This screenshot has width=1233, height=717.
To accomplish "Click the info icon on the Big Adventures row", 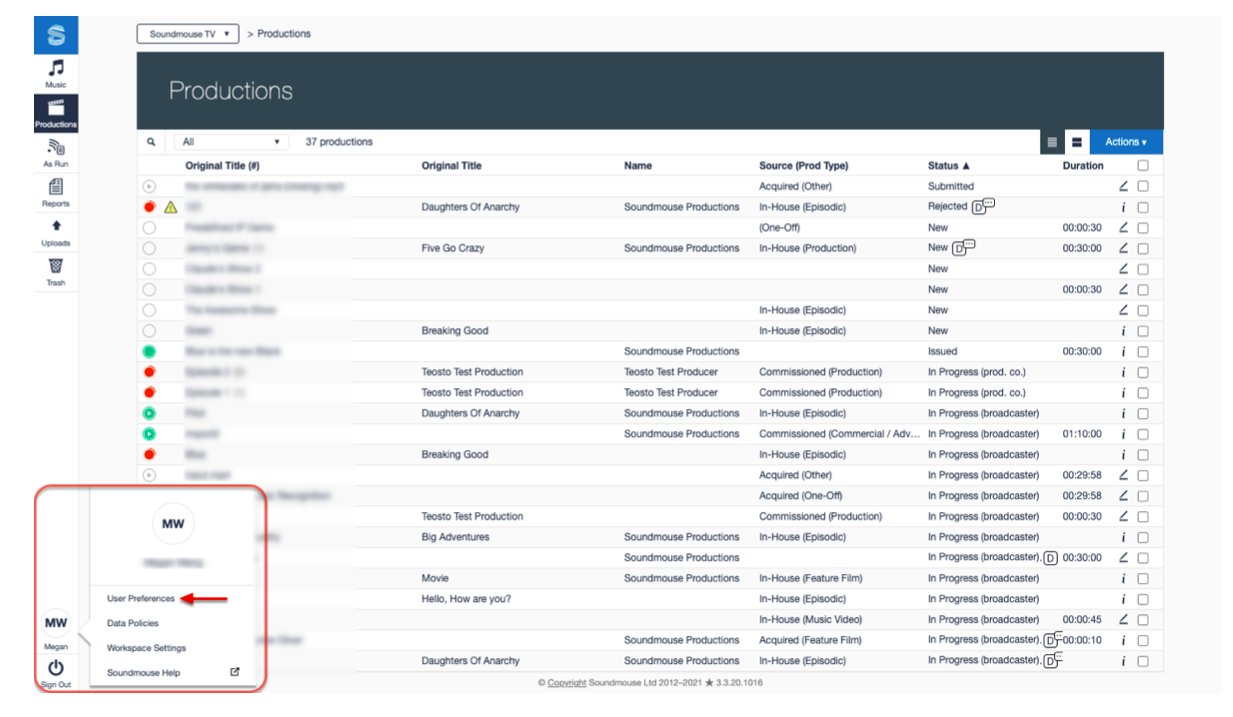I will coord(1123,537).
